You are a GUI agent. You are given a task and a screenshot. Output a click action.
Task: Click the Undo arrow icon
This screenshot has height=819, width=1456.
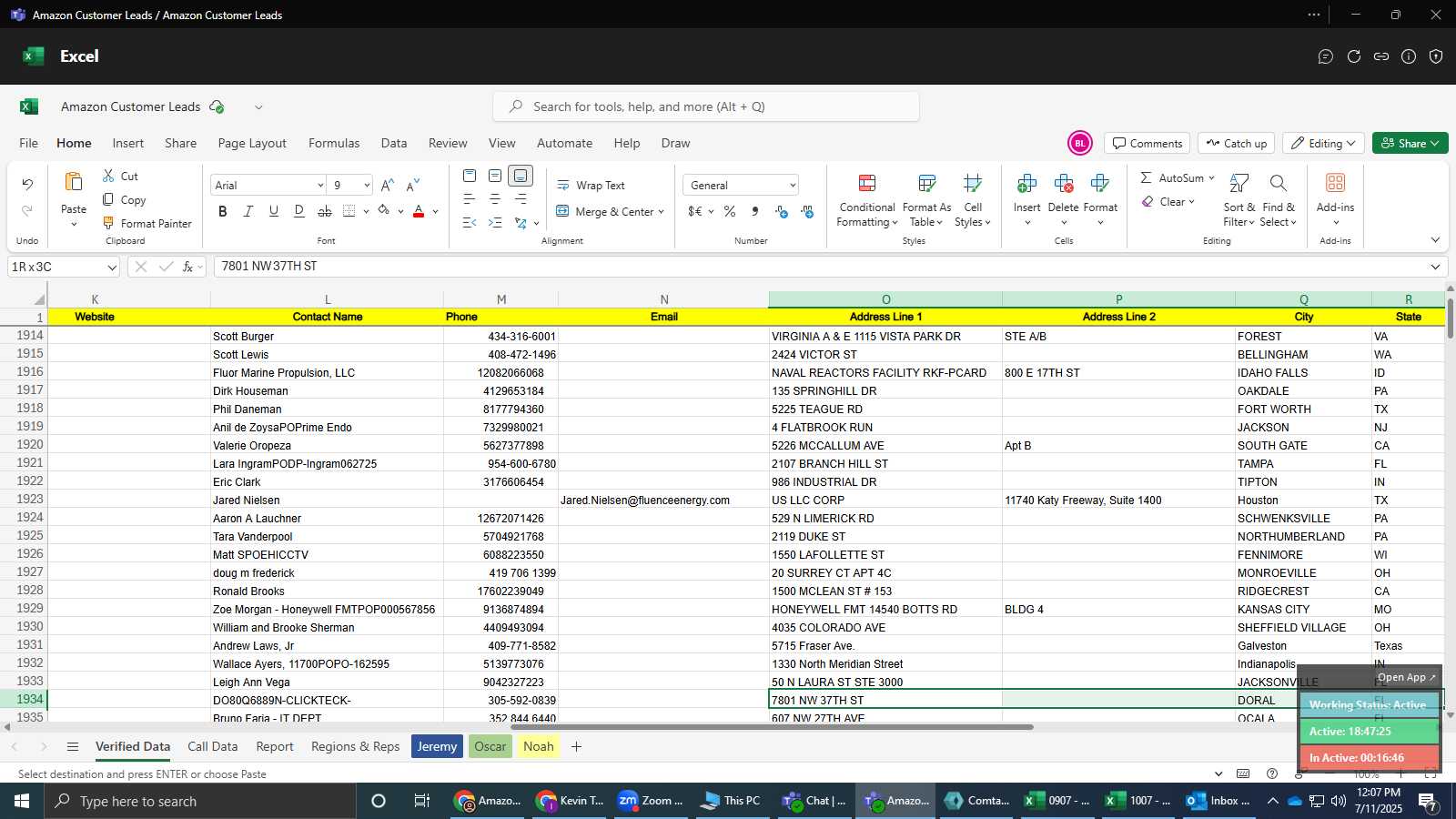pyautogui.click(x=27, y=185)
